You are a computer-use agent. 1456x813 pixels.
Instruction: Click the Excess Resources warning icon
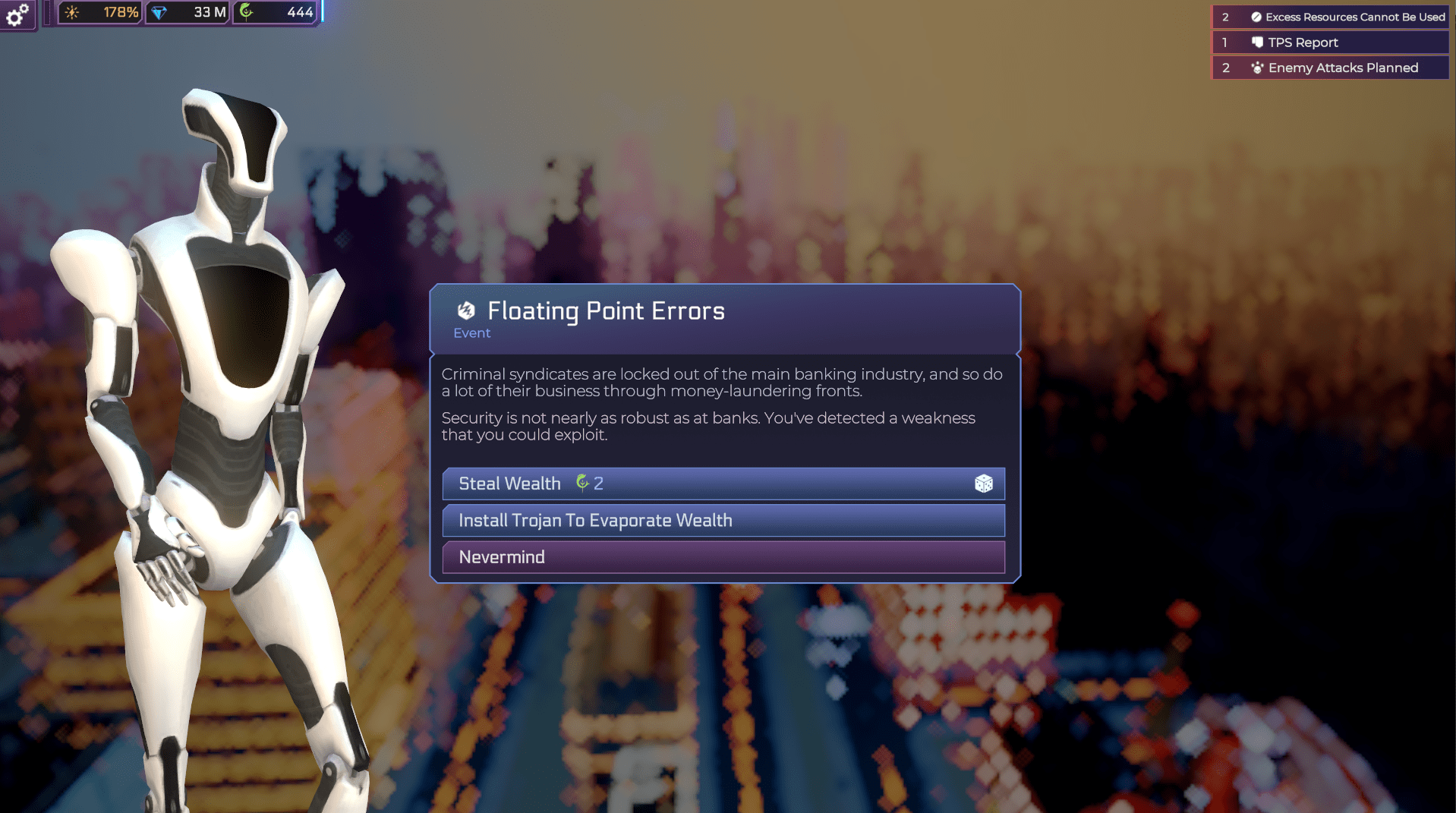coord(1256,17)
